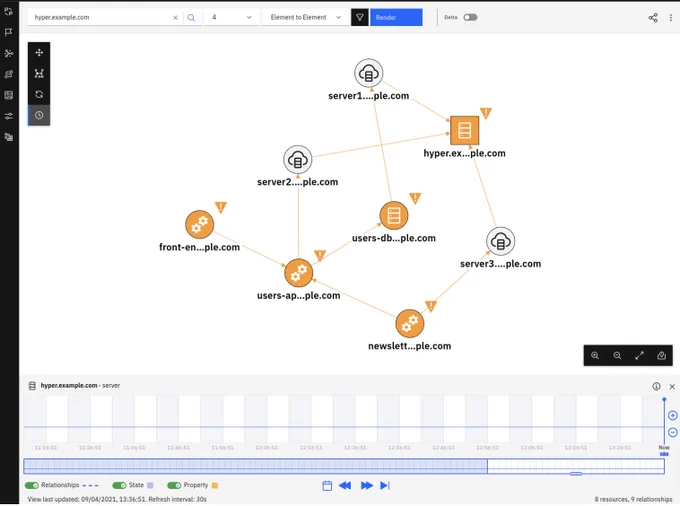Click the zoom out canvas button
Screen dimensions: 680x506
pos(617,356)
